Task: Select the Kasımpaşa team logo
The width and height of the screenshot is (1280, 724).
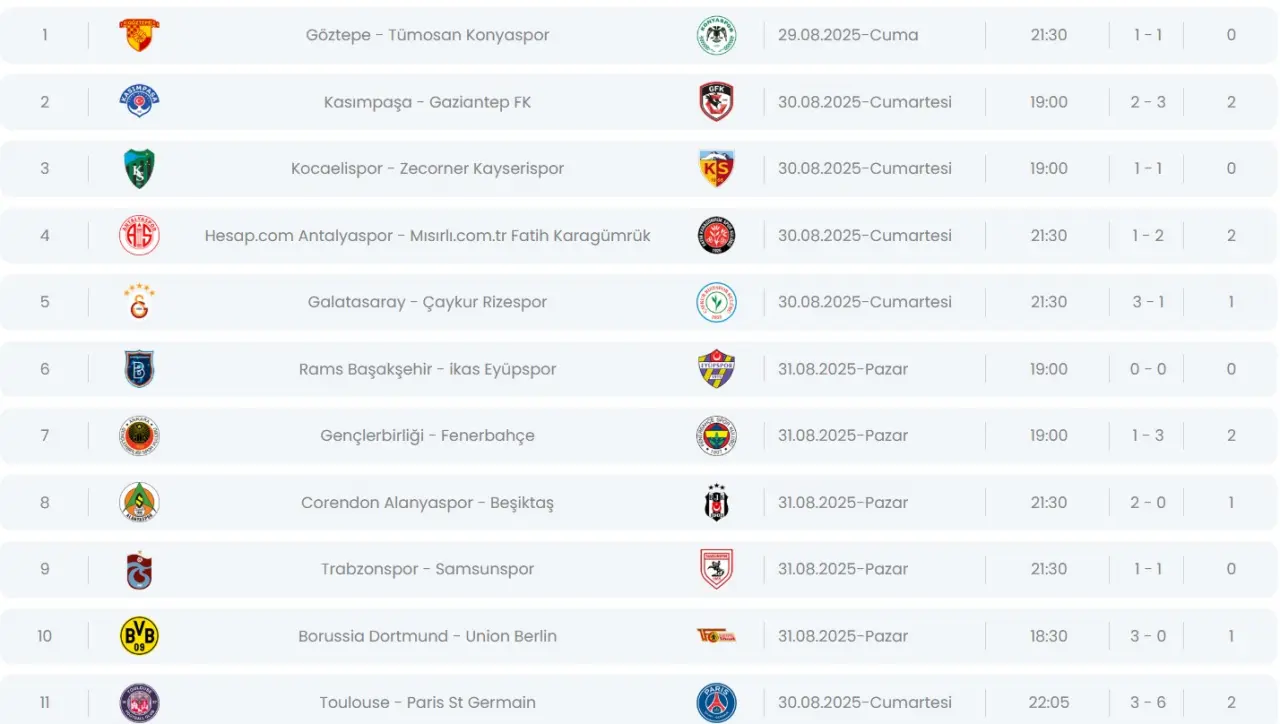Action: pyautogui.click(x=139, y=102)
